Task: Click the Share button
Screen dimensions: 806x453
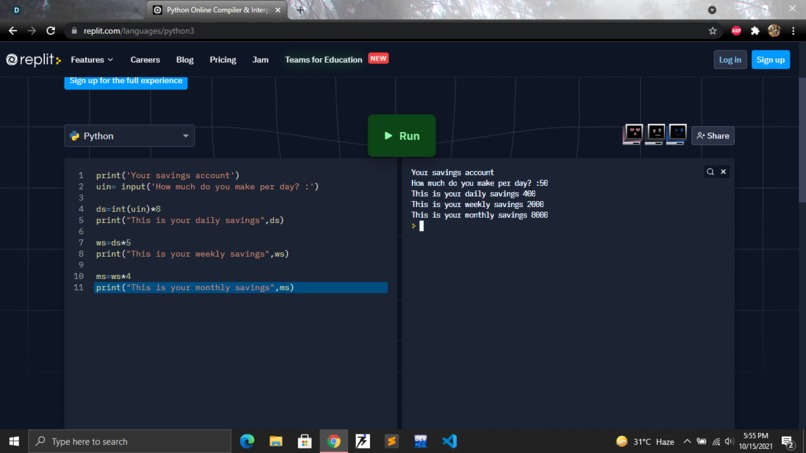Action: [713, 136]
